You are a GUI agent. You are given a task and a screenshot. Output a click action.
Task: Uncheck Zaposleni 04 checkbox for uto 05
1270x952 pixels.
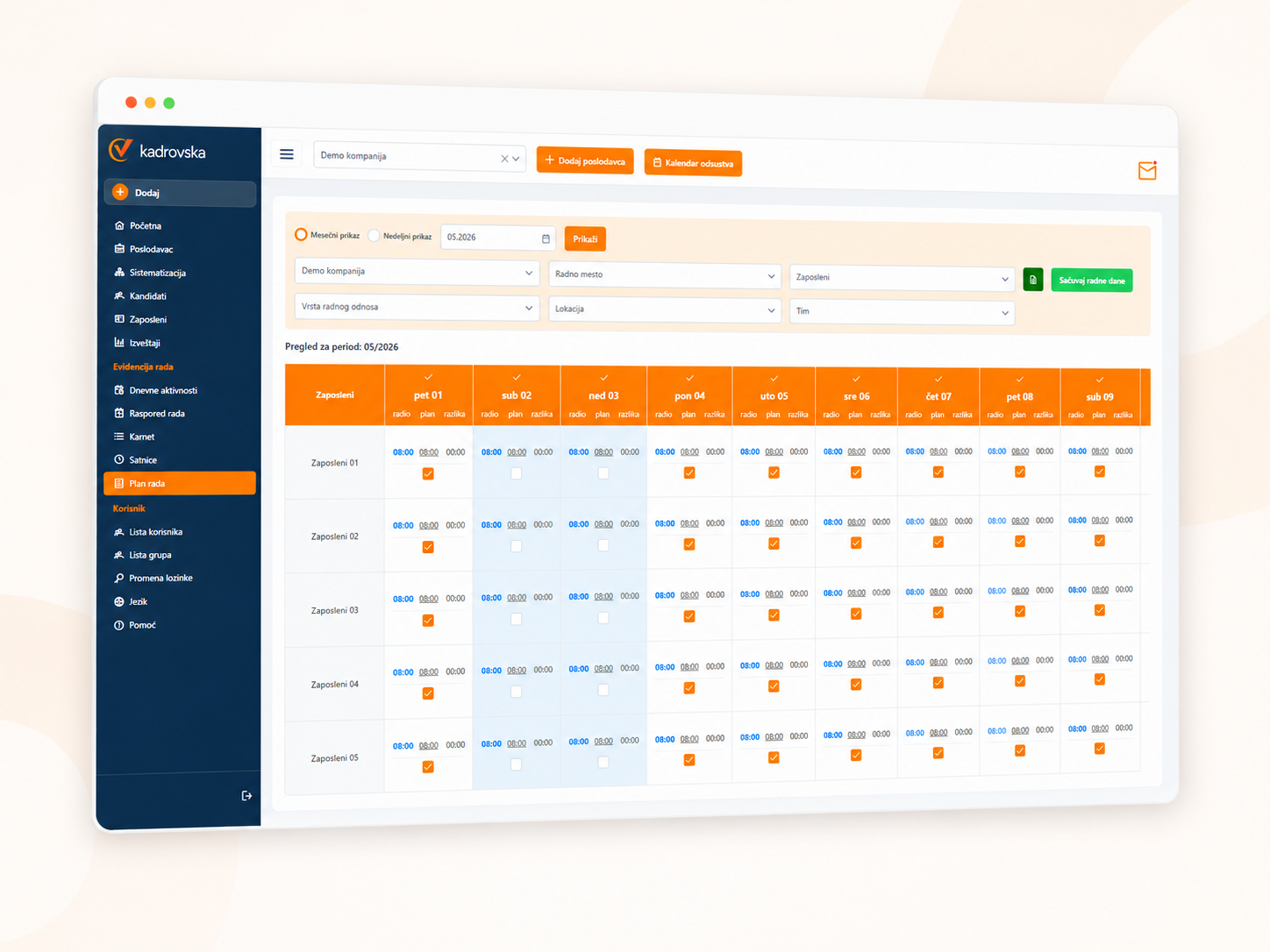[x=774, y=686]
